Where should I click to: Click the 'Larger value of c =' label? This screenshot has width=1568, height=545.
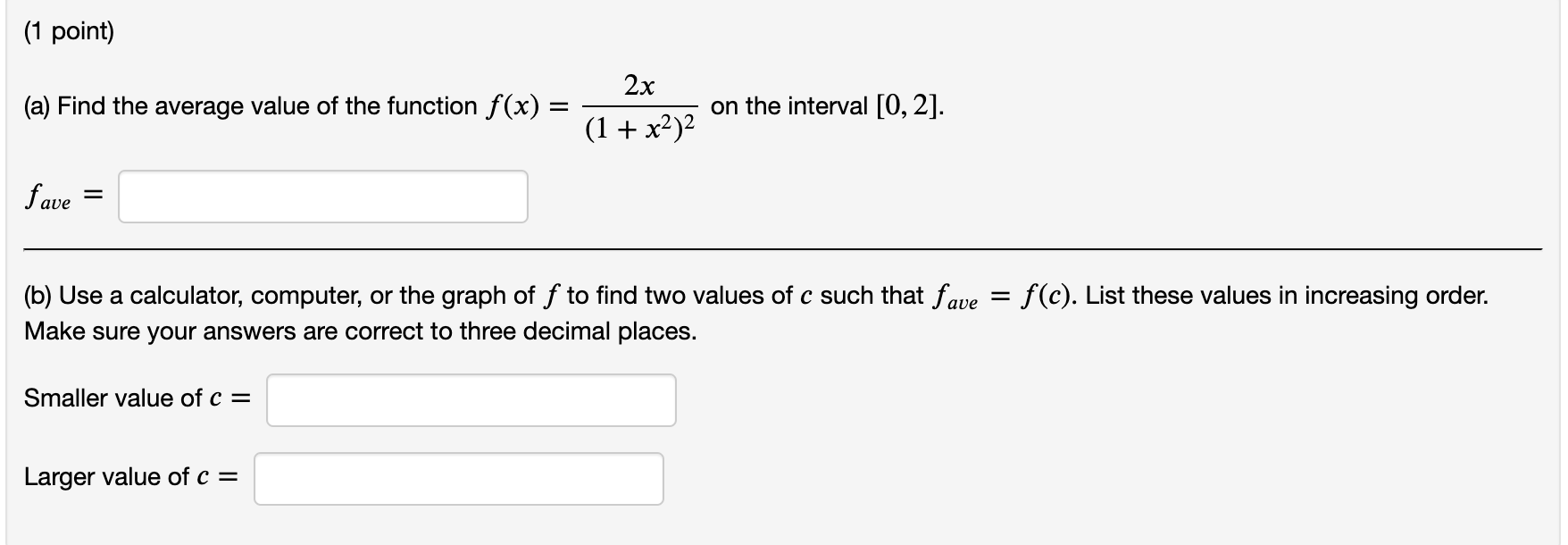point(129,476)
